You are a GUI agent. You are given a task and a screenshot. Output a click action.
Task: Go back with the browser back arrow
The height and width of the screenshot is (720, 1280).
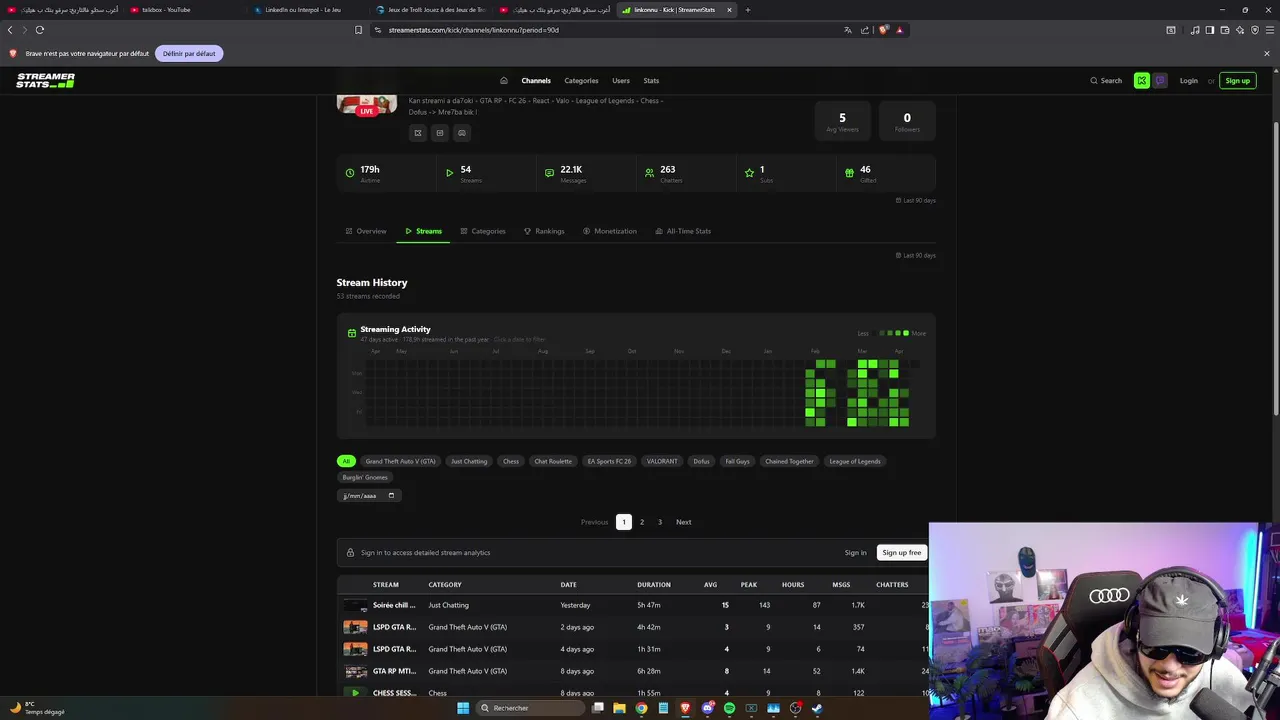coord(10,30)
